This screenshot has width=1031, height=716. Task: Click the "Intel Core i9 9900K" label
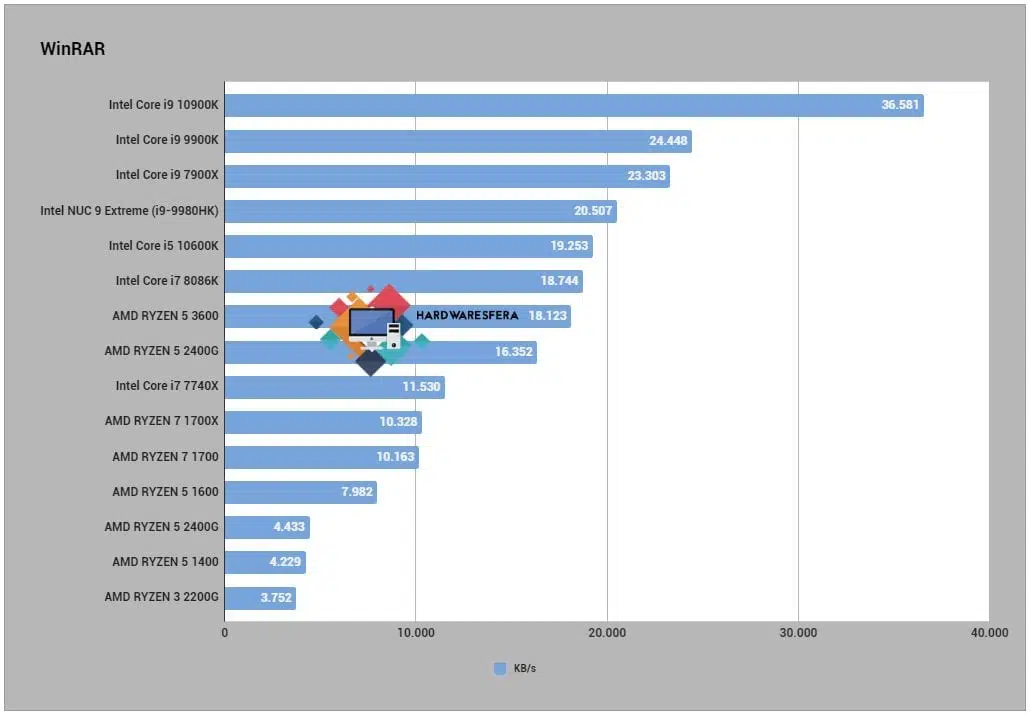tap(167, 139)
